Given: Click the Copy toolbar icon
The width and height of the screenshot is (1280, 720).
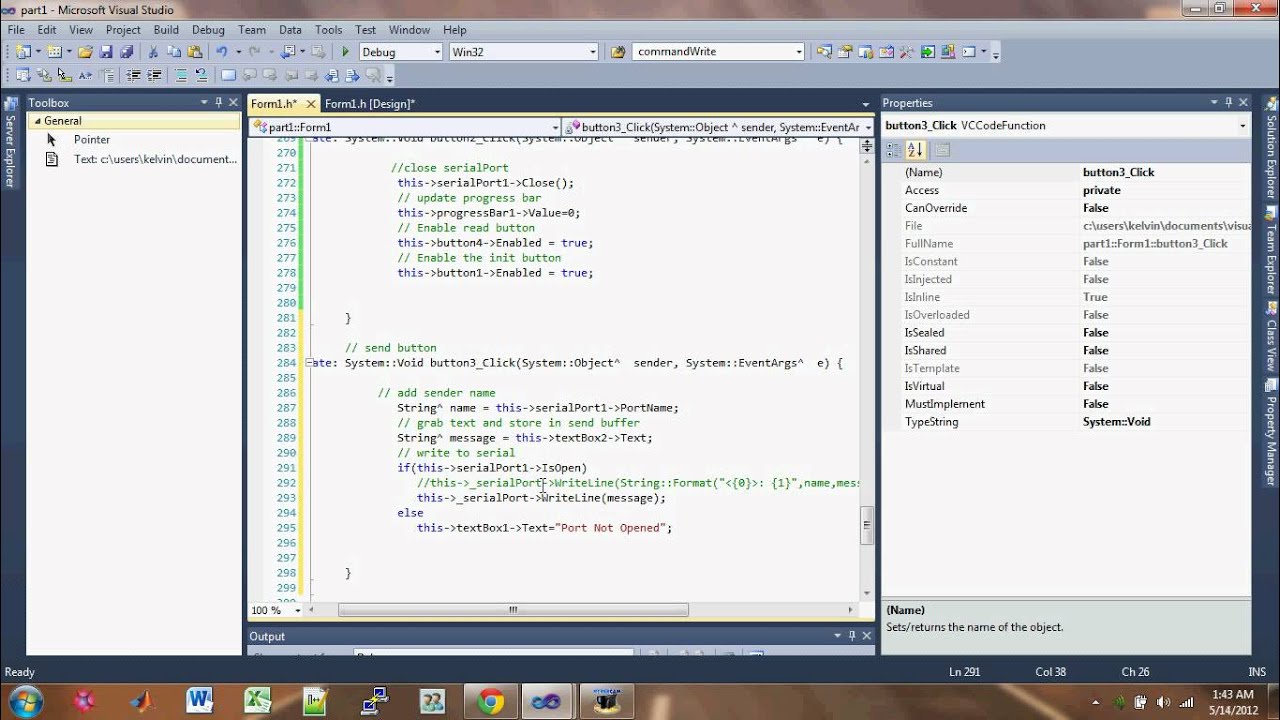Looking at the screenshot, I should 173,52.
